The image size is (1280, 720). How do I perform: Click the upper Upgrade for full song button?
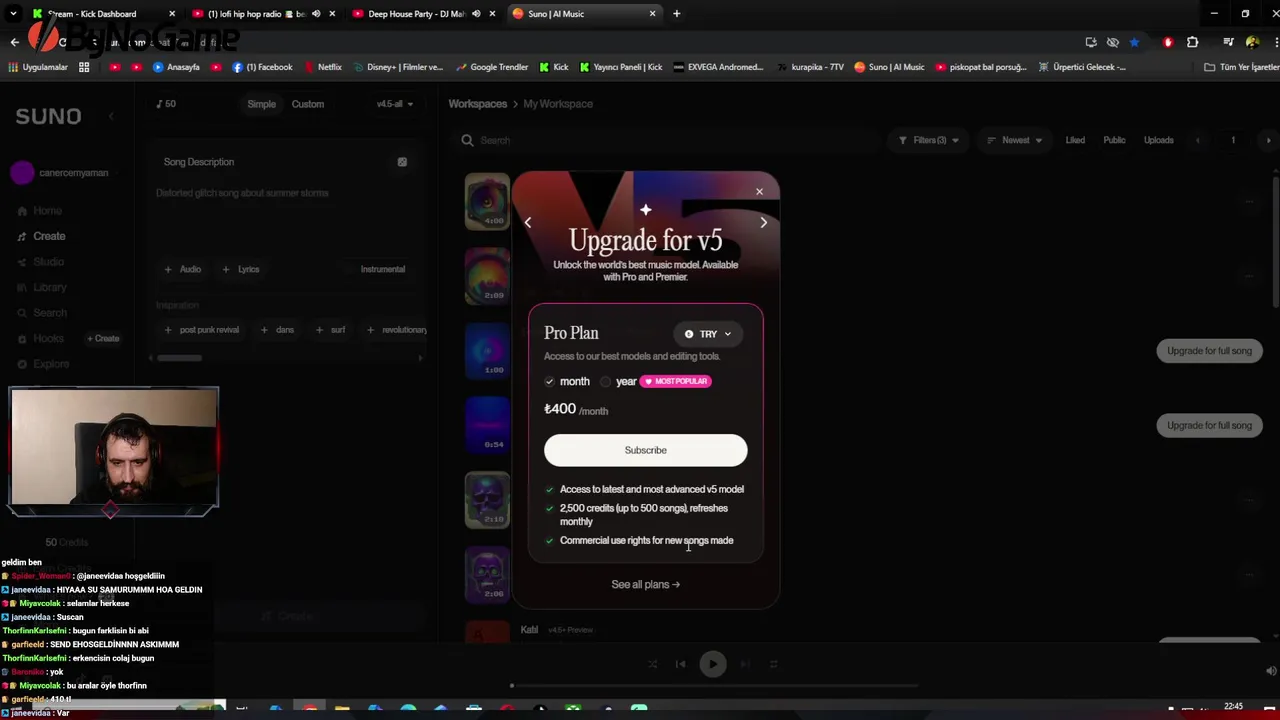(1209, 351)
